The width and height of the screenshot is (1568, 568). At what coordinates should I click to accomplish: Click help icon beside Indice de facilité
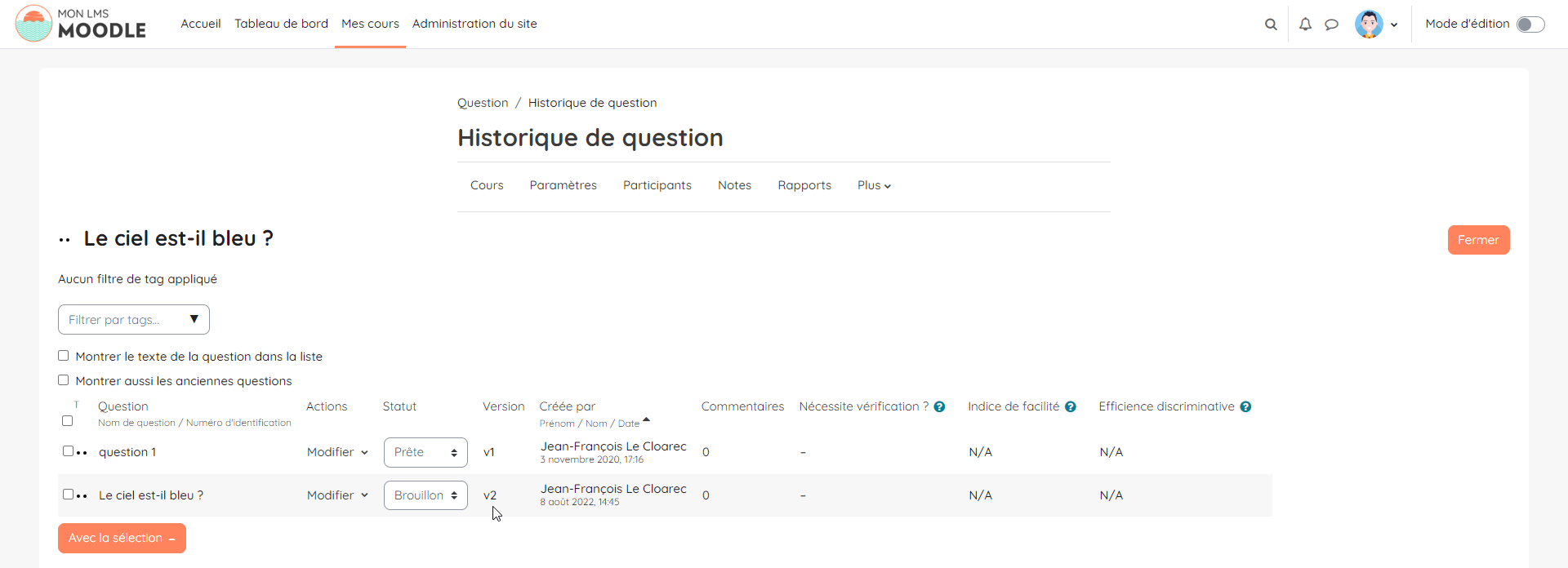click(x=1070, y=407)
